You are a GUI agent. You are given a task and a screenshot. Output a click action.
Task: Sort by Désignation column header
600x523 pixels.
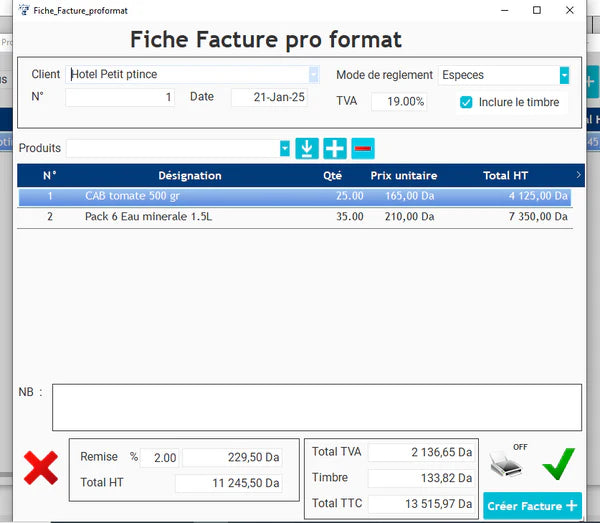190,176
